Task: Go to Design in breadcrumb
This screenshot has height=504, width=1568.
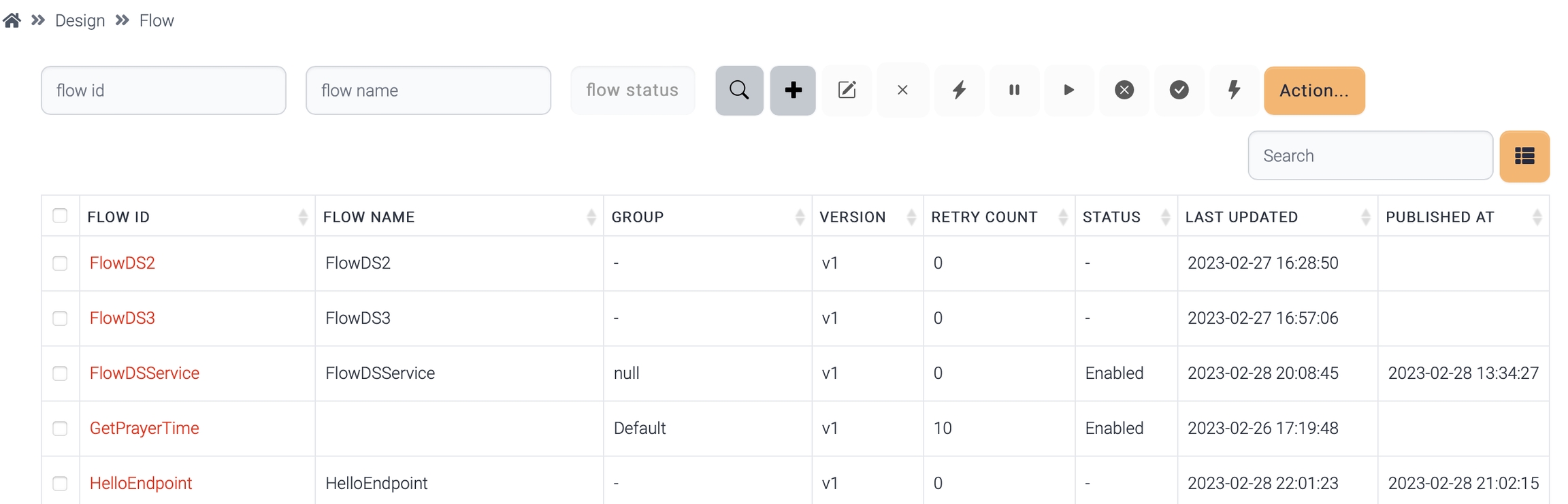Action: click(x=80, y=20)
